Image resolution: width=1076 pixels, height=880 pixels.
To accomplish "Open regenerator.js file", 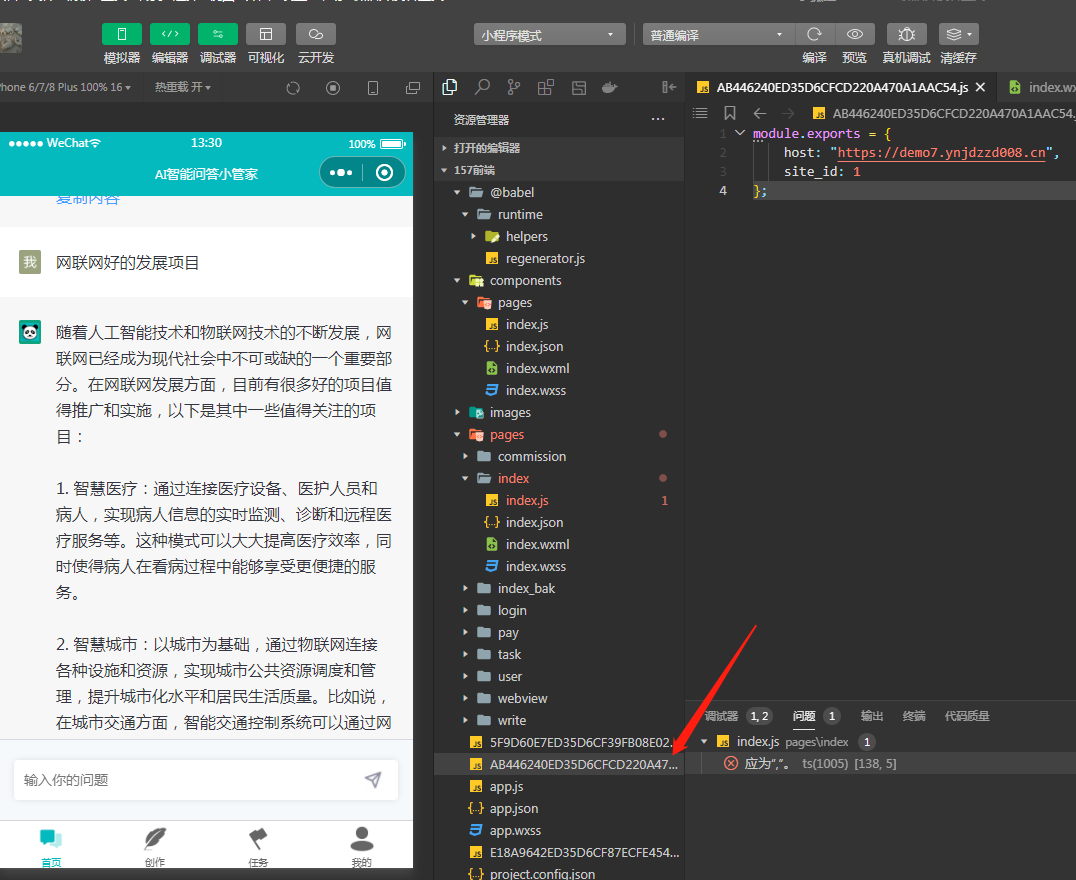I will point(559,258).
